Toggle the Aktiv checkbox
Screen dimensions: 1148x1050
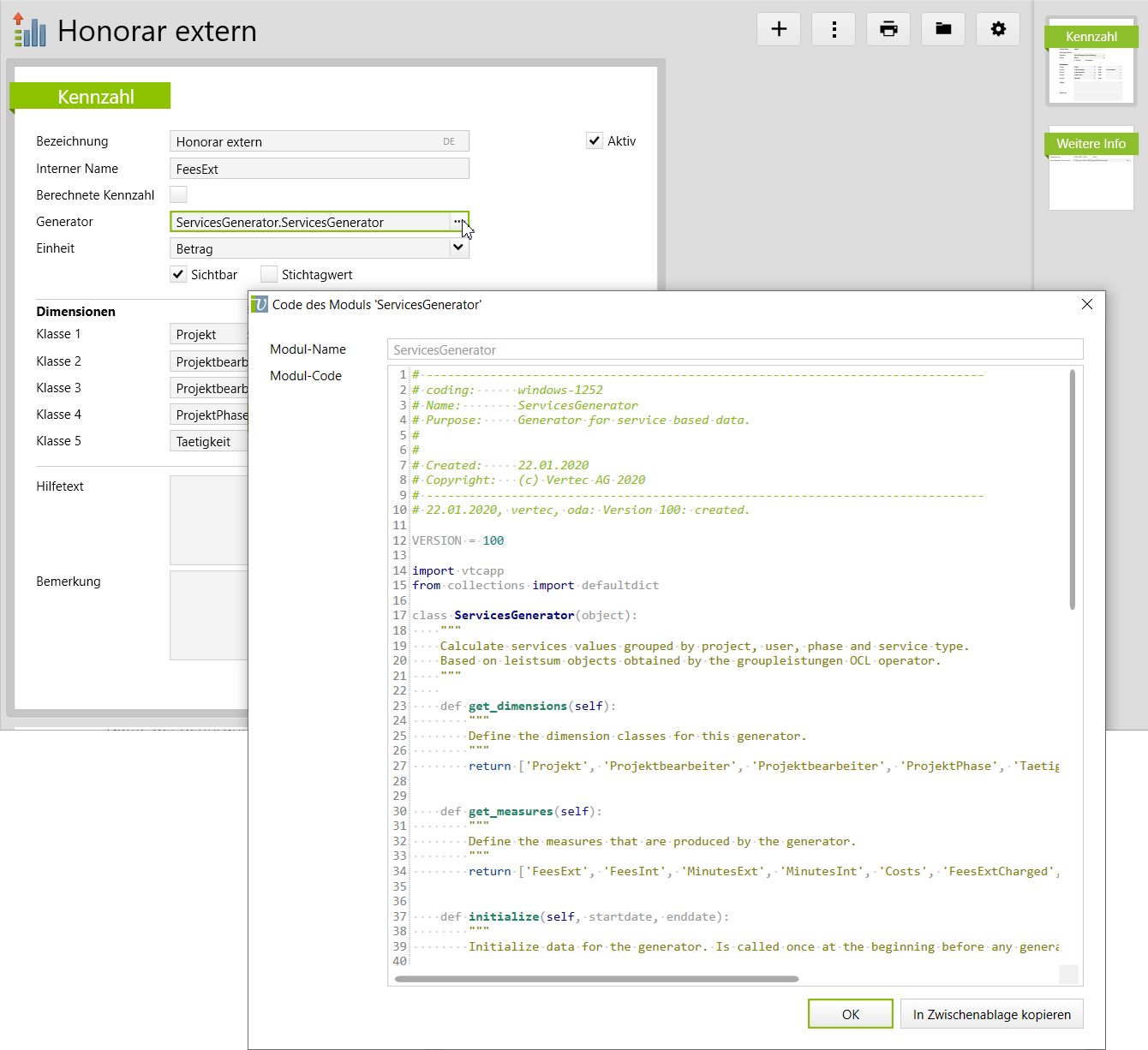pos(595,140)
